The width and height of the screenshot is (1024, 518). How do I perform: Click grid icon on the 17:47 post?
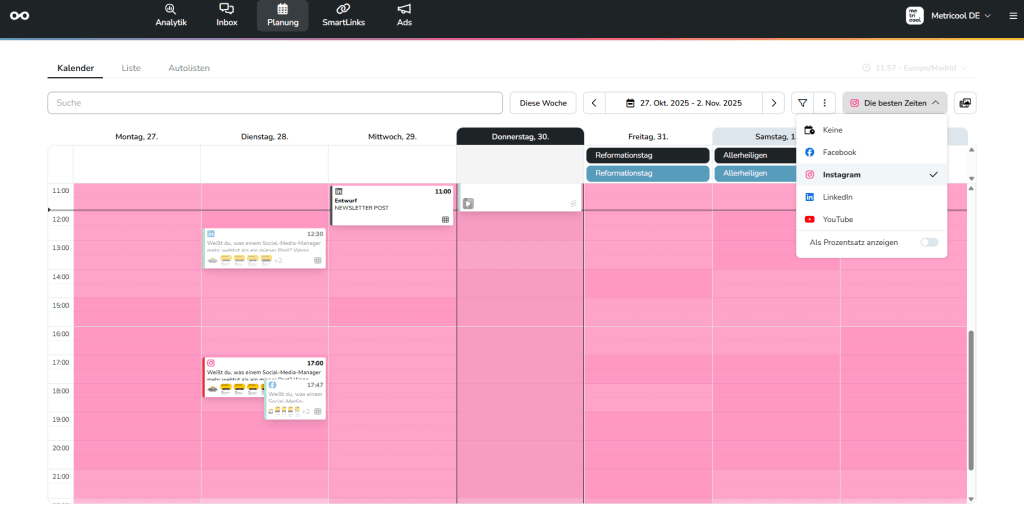tap(317, 412)
